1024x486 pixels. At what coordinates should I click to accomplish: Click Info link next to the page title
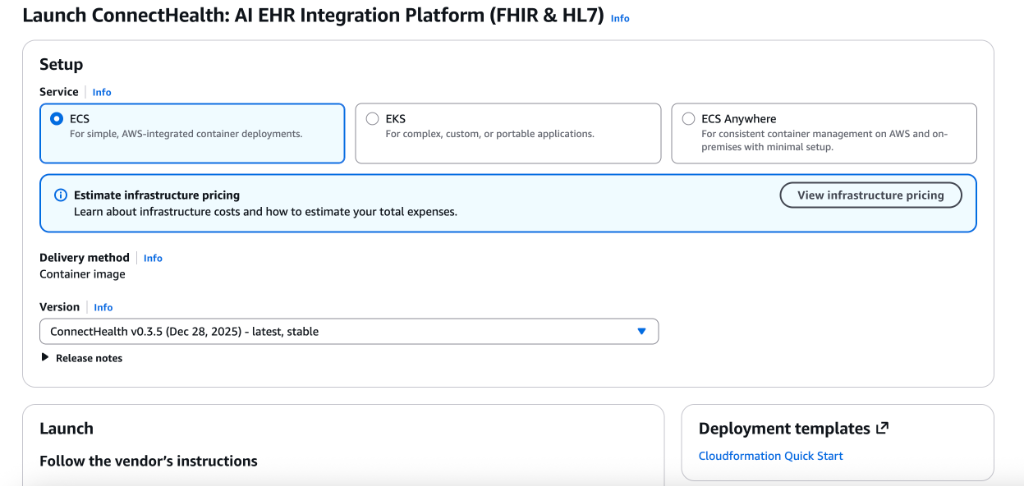click(x=620, y=18)
